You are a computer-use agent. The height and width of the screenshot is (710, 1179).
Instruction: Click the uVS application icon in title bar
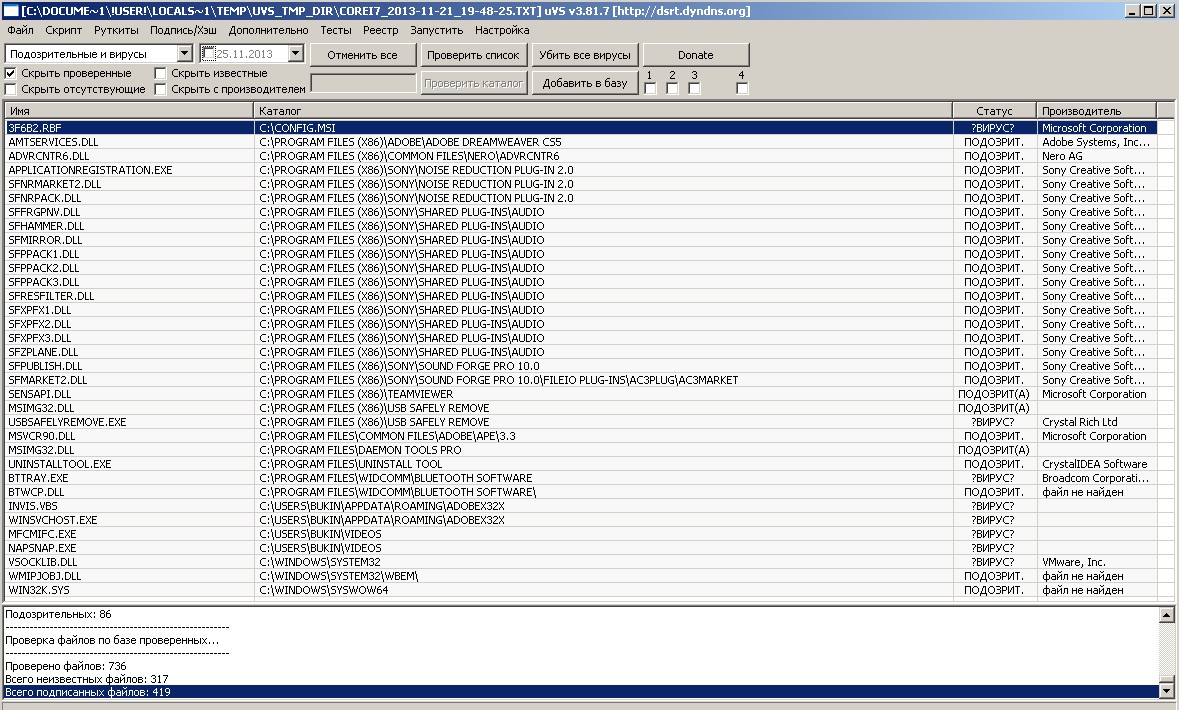tap(11, 11)
